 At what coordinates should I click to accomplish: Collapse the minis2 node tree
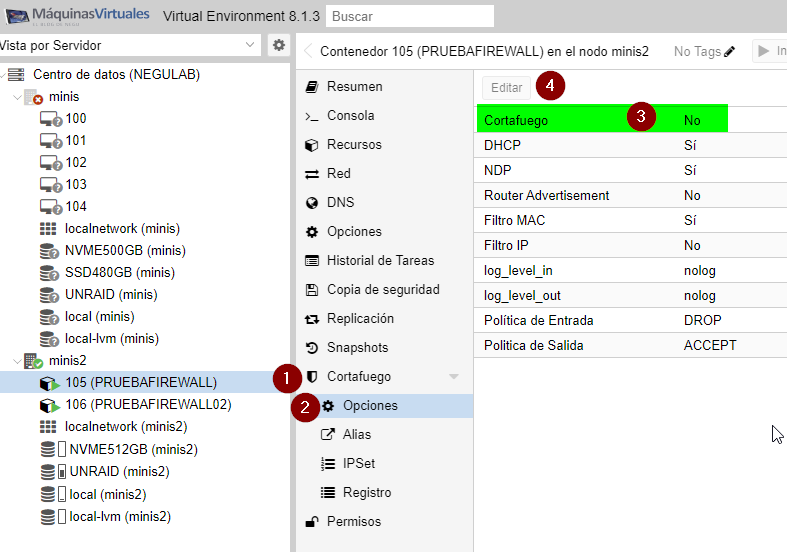(x=17, y=361)
